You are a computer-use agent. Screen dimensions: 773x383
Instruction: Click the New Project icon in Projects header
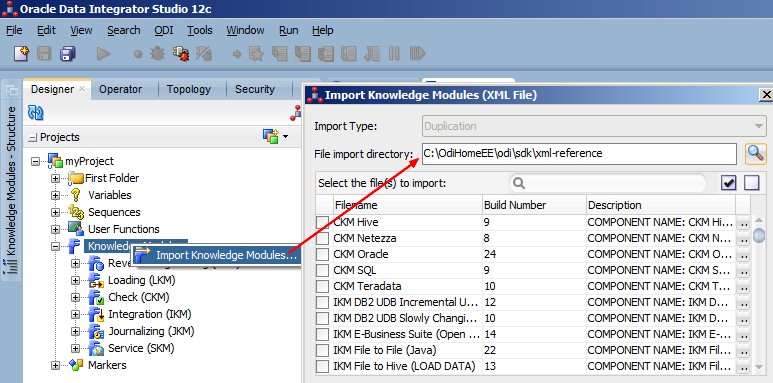click(x=271, y=137)
